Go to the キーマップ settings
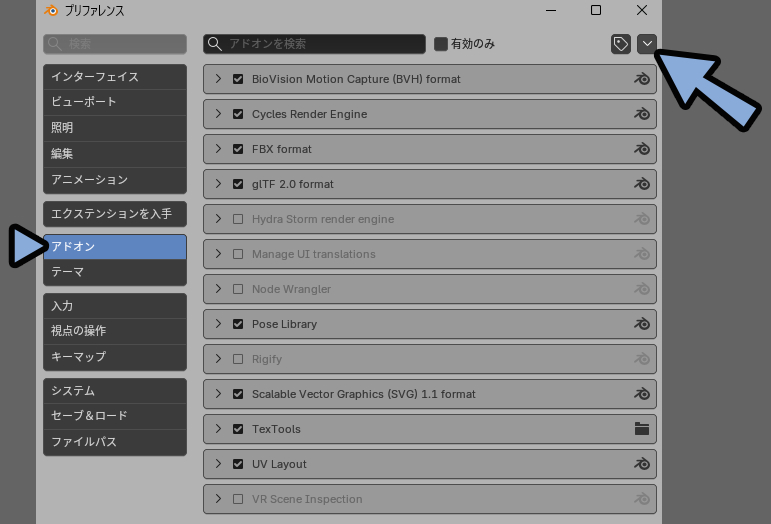This screenshot has height=524, width=771. point(114,357)
